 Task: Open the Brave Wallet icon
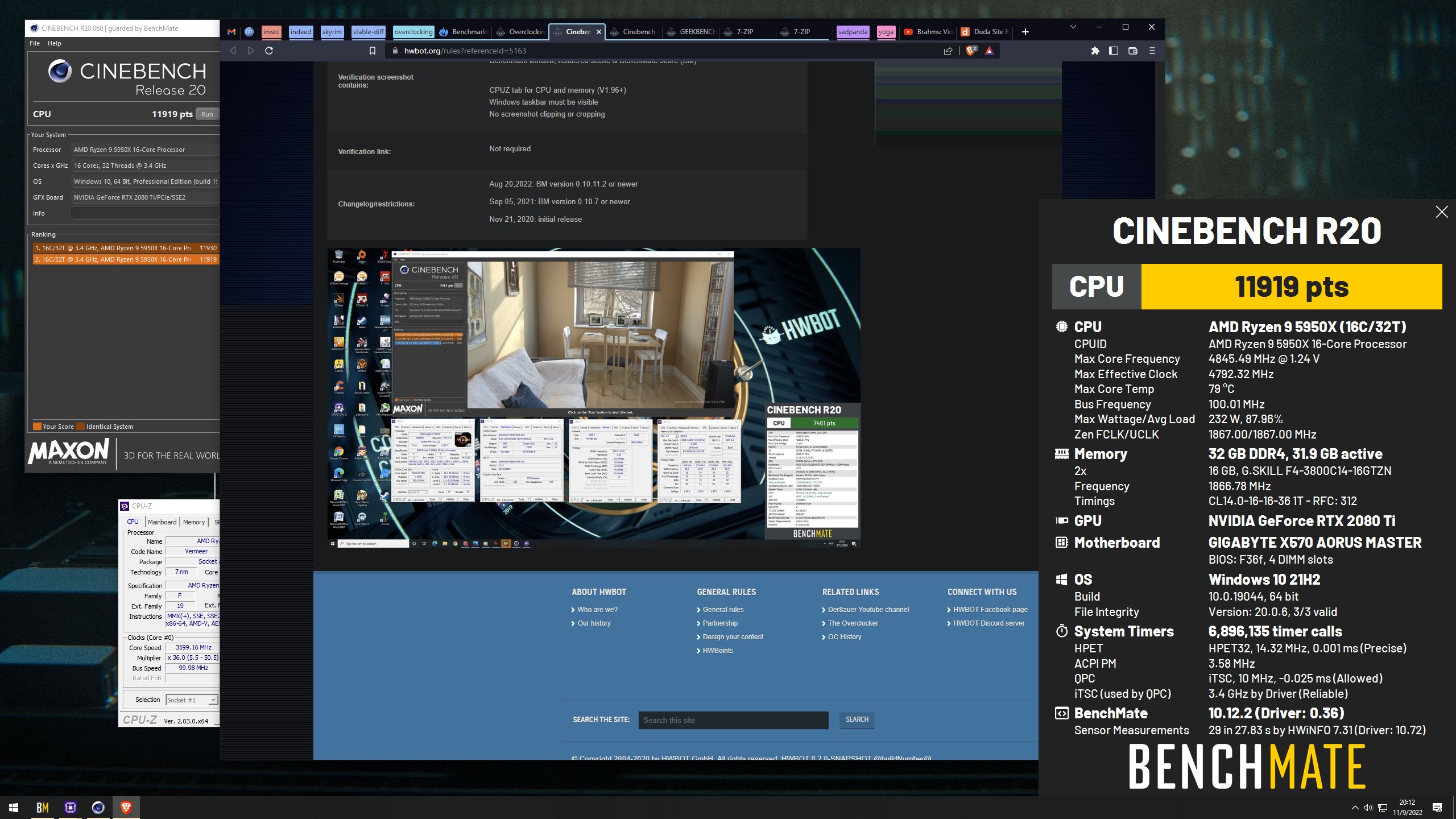[1132, 51]
